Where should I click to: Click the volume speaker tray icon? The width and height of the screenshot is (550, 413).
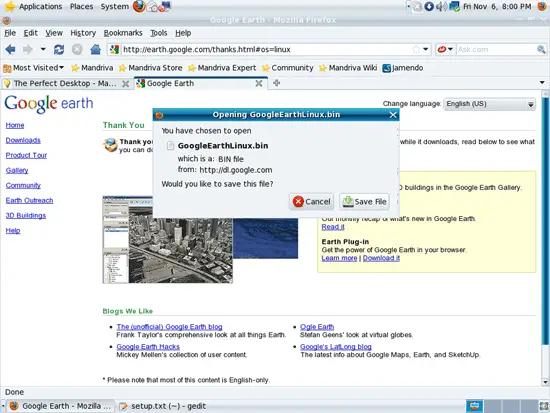pyautogui.click(x=441, y=6)
